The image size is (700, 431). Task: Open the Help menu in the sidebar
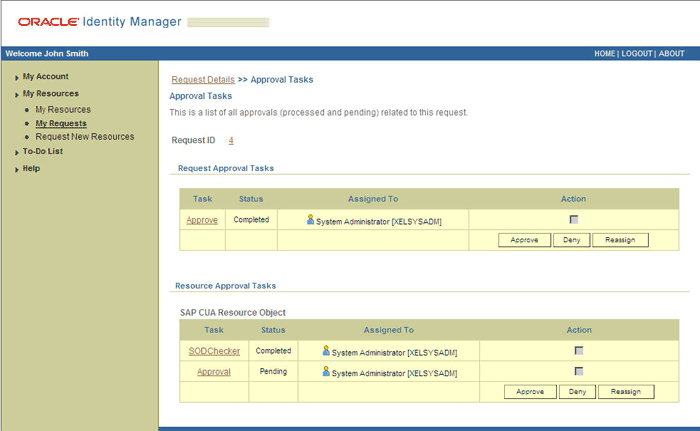pyautogui.click(x=31, y=168)
